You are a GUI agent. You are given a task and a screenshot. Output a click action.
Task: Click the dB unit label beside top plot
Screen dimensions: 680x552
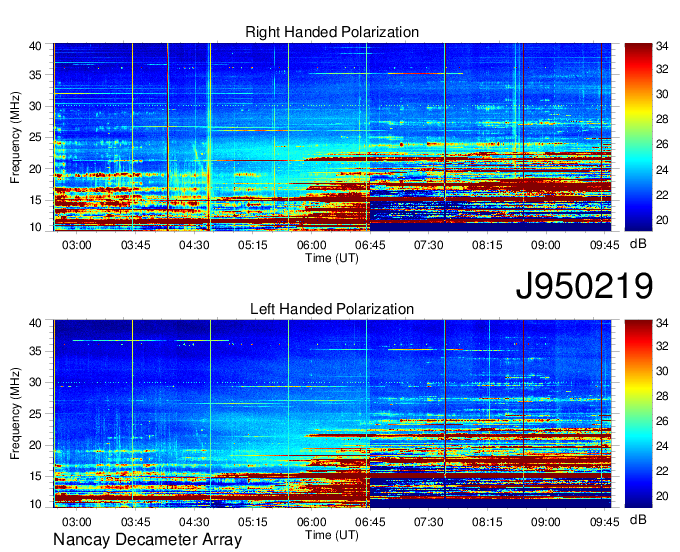click(638, 244)
